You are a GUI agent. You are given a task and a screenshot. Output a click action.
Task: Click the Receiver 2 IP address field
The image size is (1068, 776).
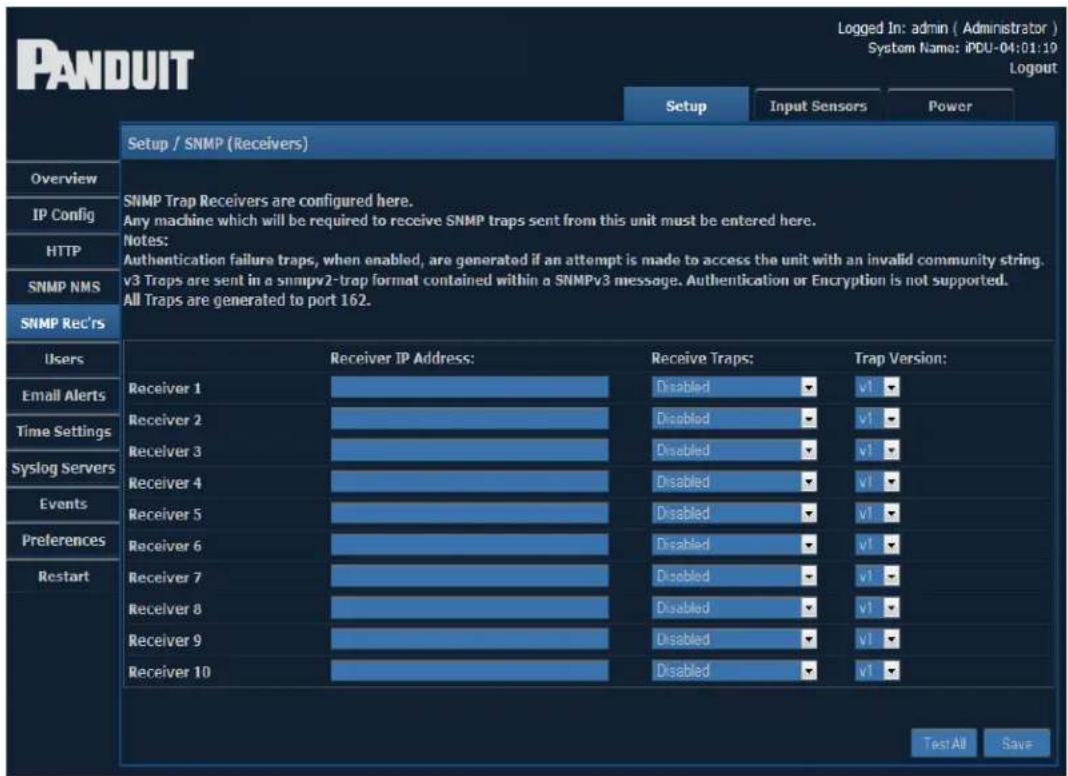coord(469,418)
